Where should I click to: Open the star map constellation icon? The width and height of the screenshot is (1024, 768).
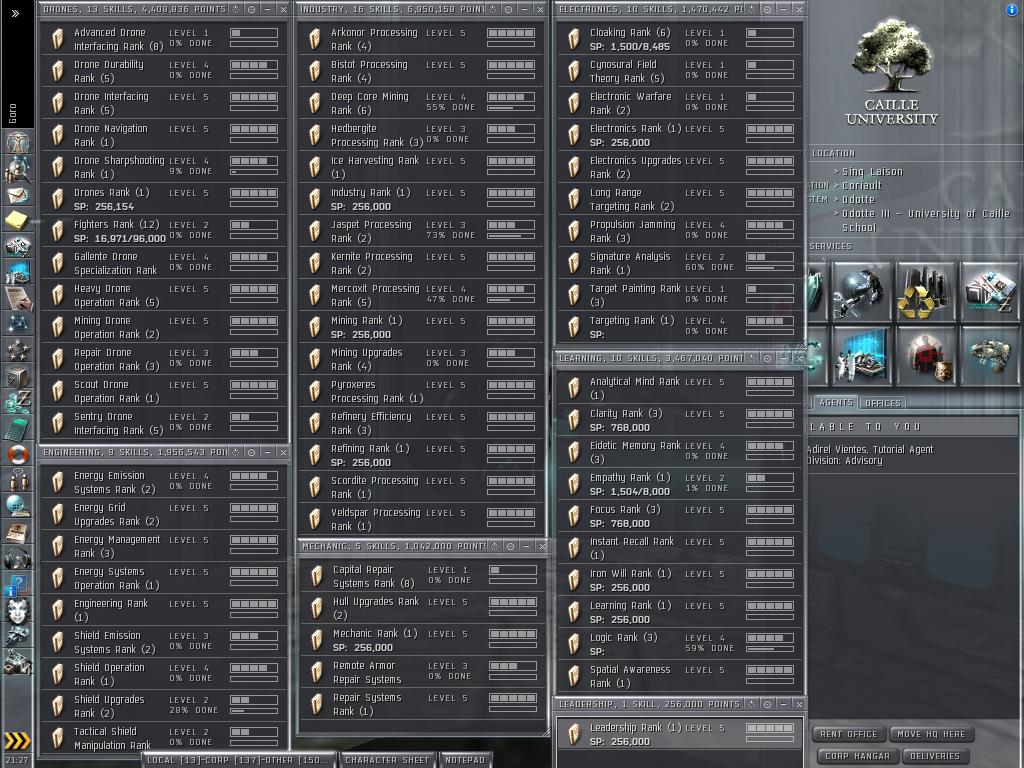(18, 323)
